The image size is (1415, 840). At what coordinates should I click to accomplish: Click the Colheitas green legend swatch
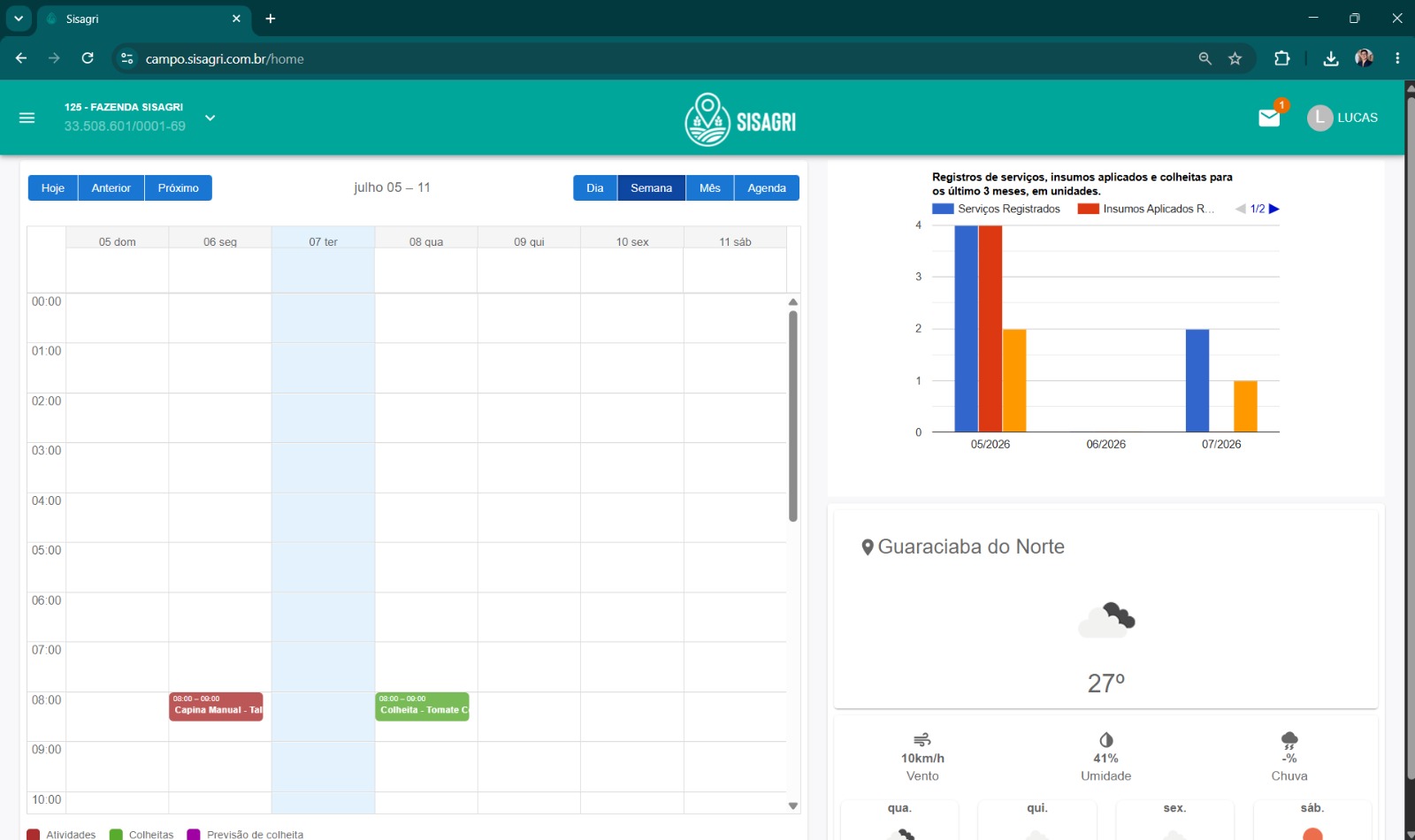[116, 835]
